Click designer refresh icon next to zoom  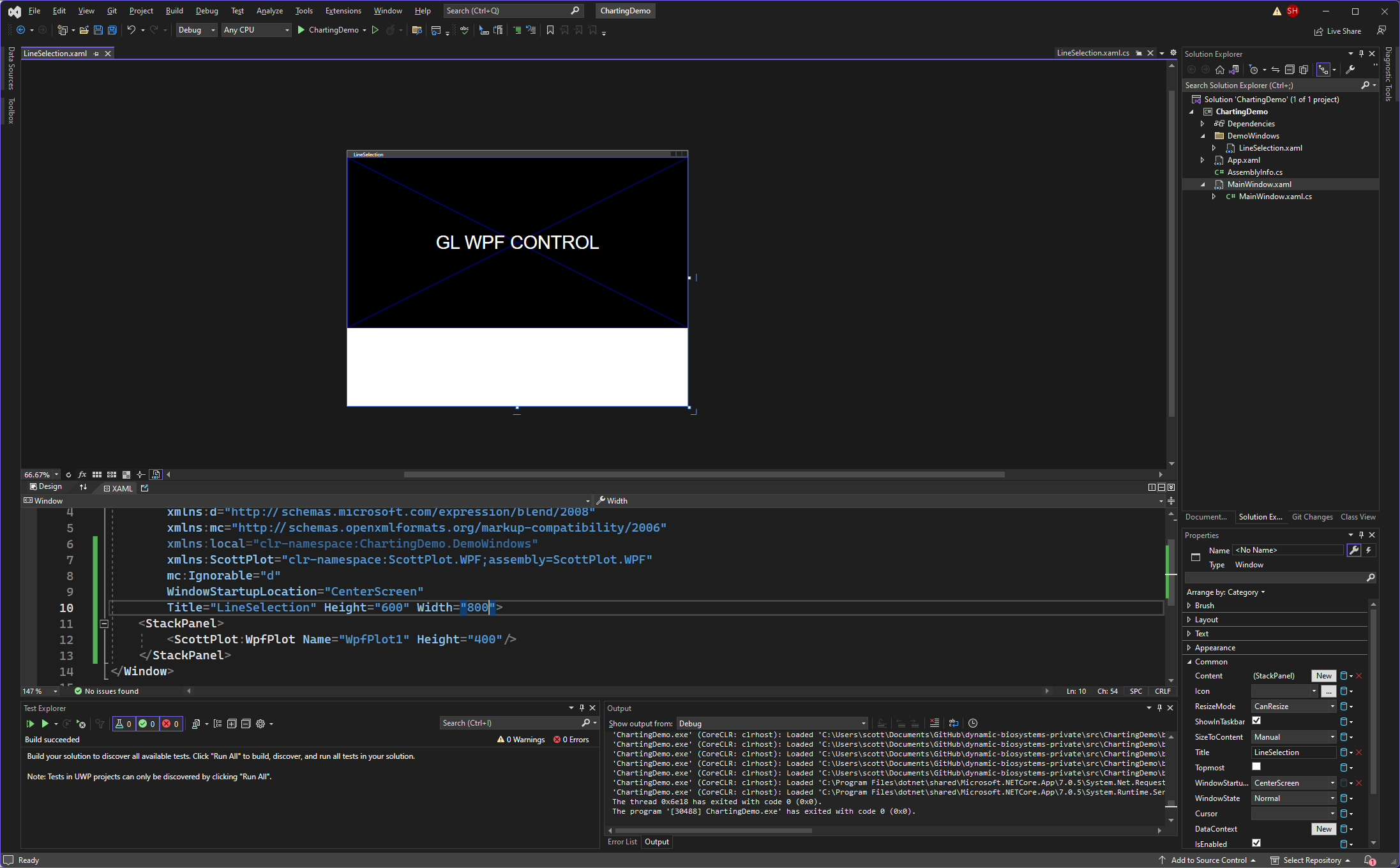[68, 475]
